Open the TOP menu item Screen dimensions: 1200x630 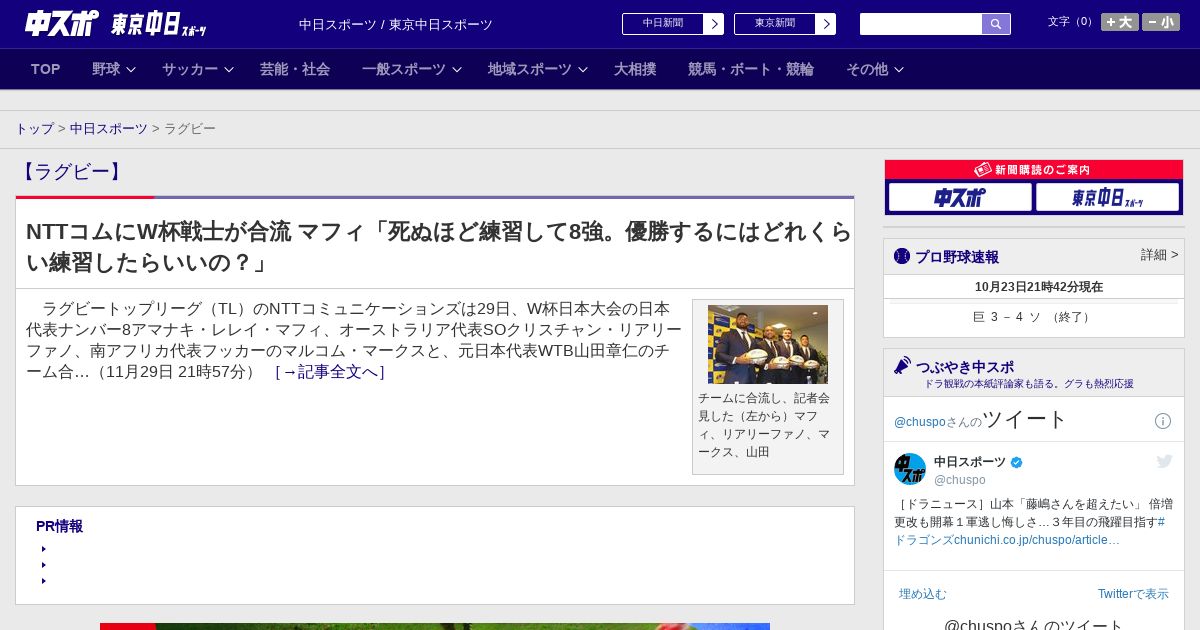[46, 69]
